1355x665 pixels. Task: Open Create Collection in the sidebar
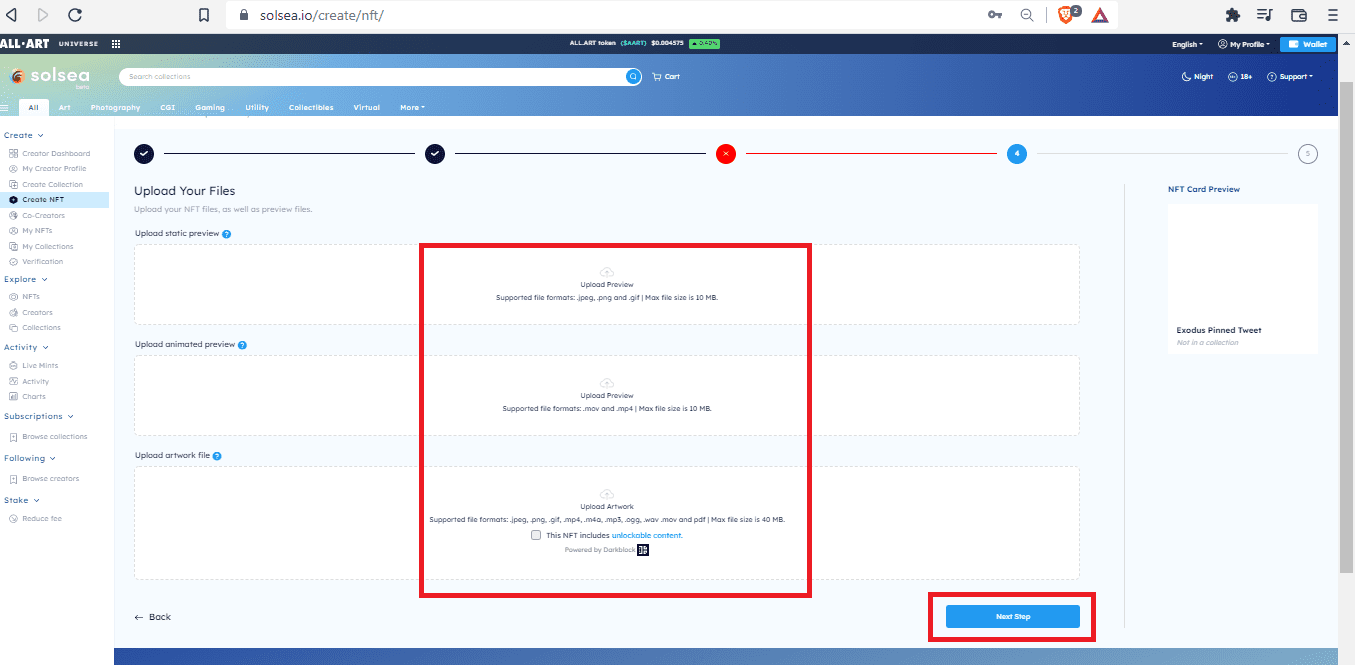(x=52, y=185)
